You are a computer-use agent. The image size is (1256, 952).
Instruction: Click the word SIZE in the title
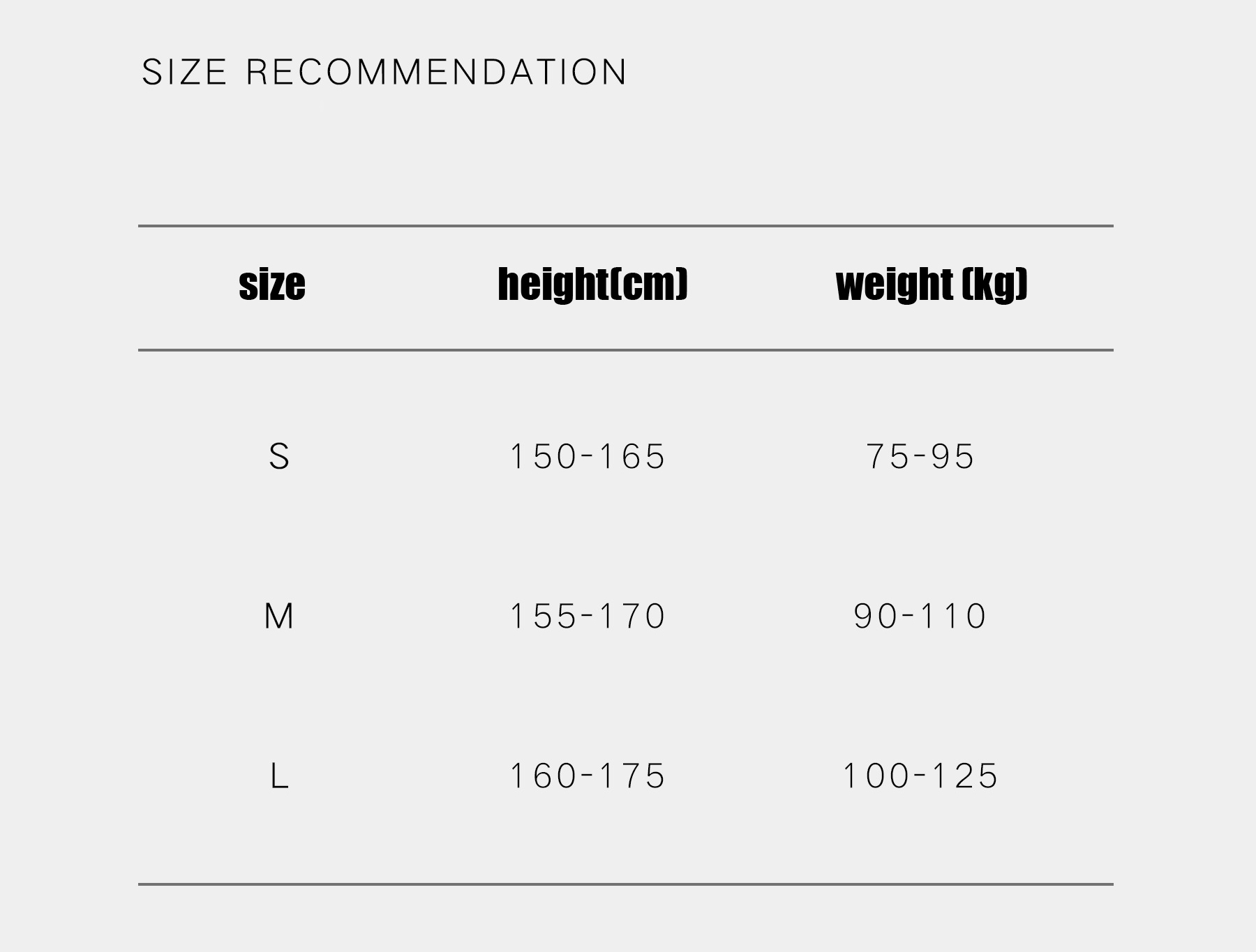pyautogui.click(x=184, y=72)
